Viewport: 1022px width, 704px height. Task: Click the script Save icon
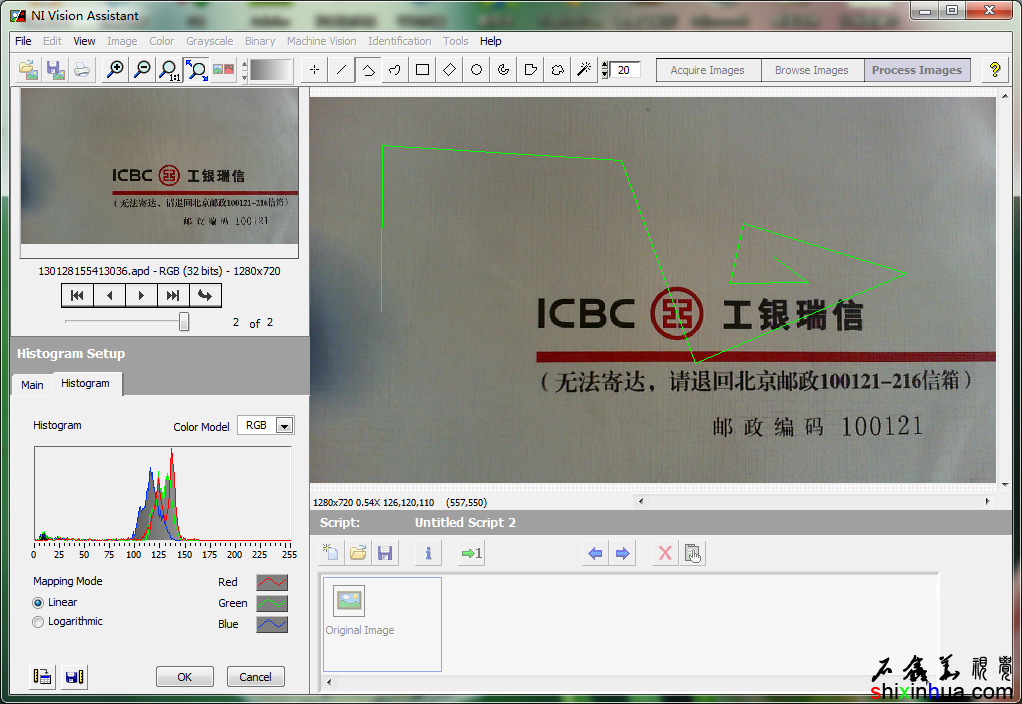(384, 553)
